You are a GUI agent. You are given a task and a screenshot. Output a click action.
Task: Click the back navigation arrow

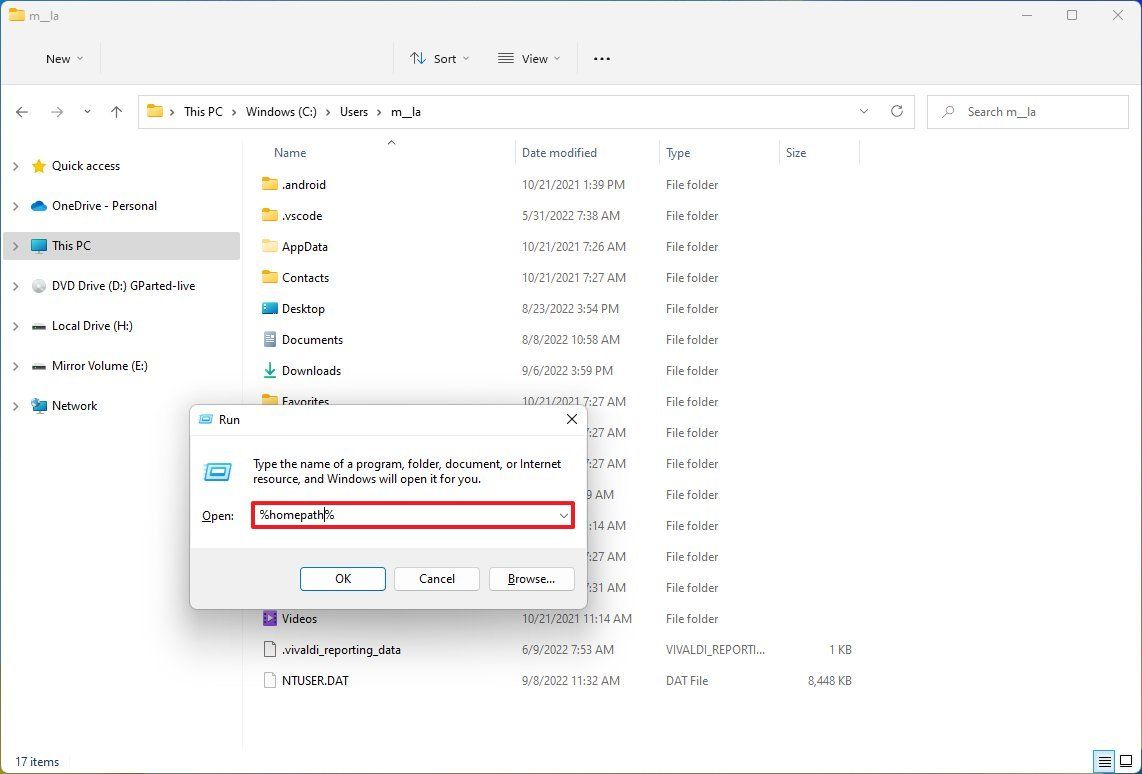coord(22,112)
